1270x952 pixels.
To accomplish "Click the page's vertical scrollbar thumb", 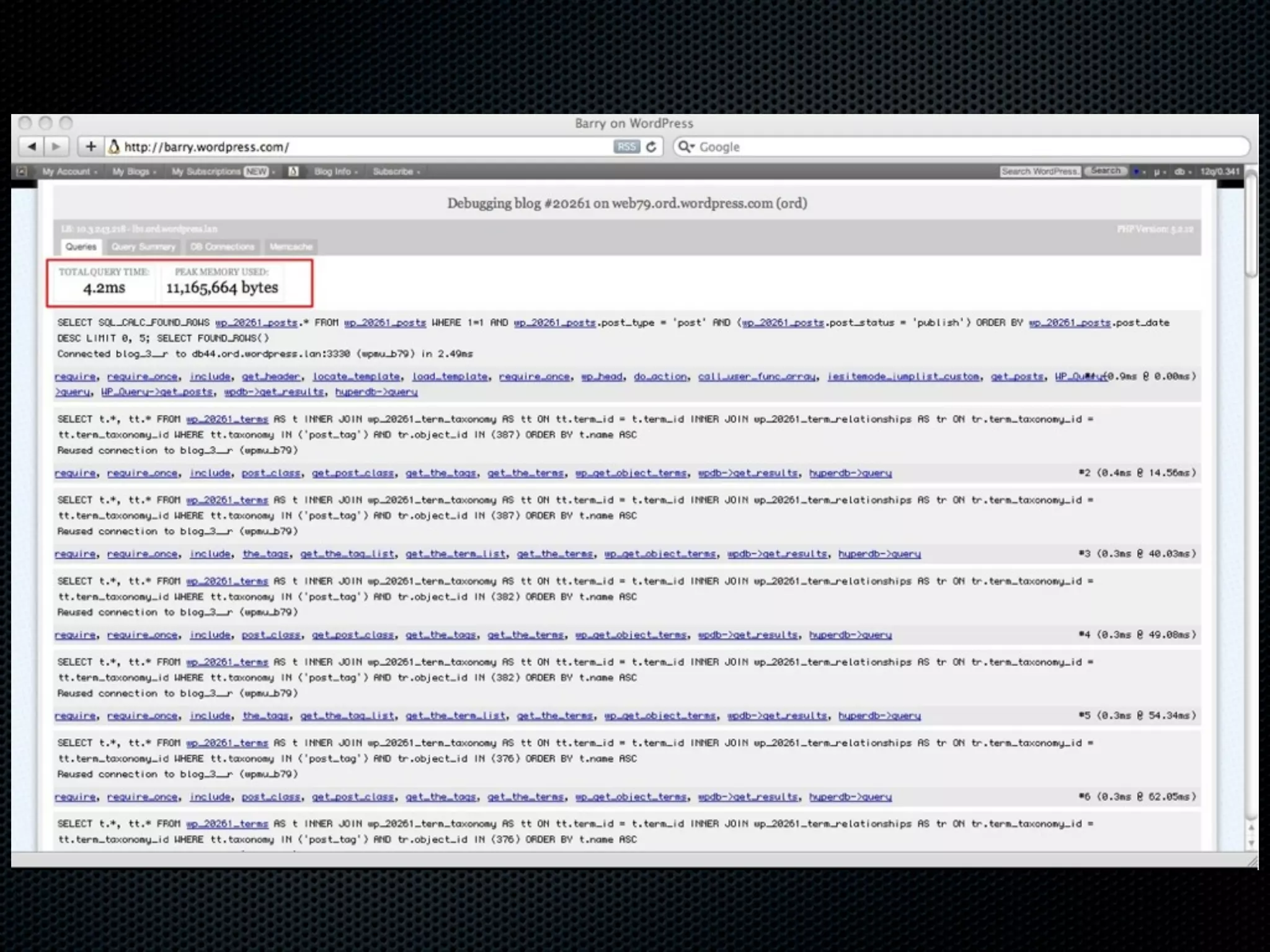I will coord(1251,223).
